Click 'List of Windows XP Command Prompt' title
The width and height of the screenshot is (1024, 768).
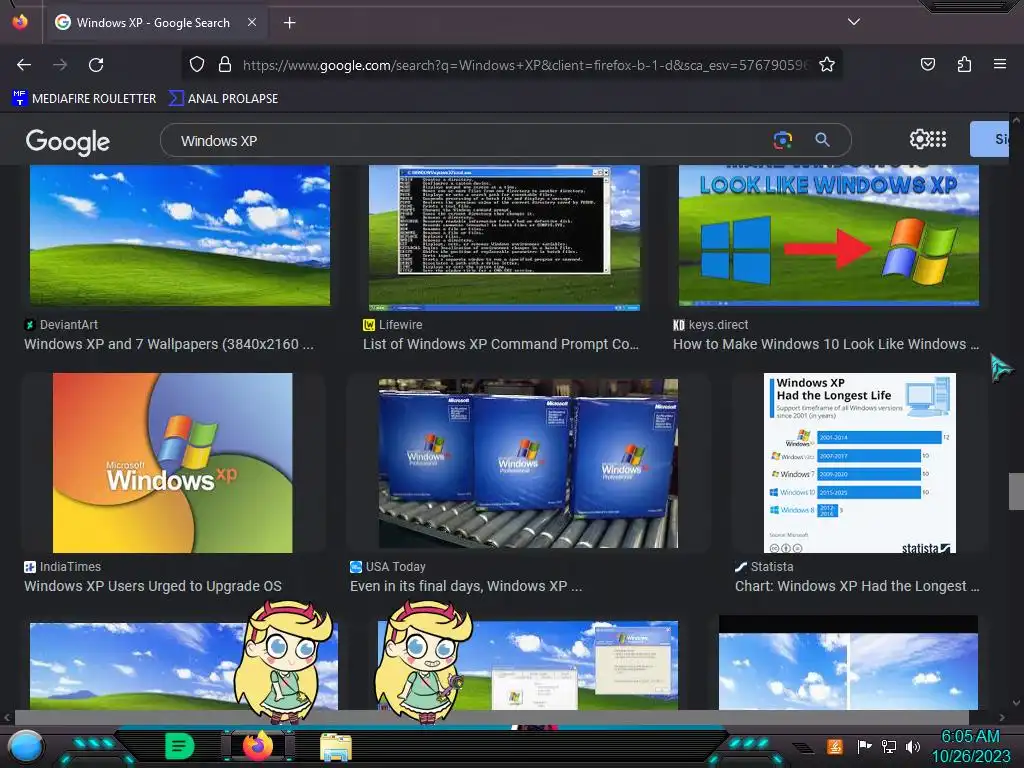[x=500, y=344]
